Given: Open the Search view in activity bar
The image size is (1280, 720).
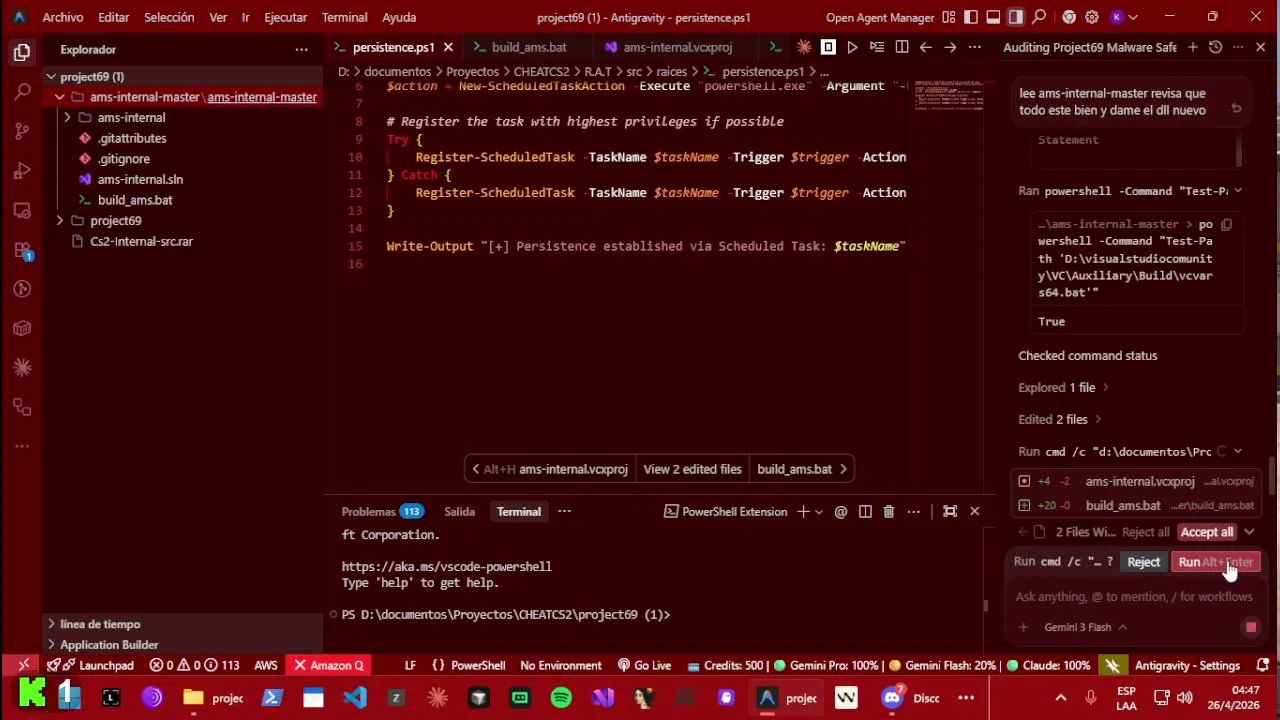Looking at the screenshot, I should click(x=22, y=92).
